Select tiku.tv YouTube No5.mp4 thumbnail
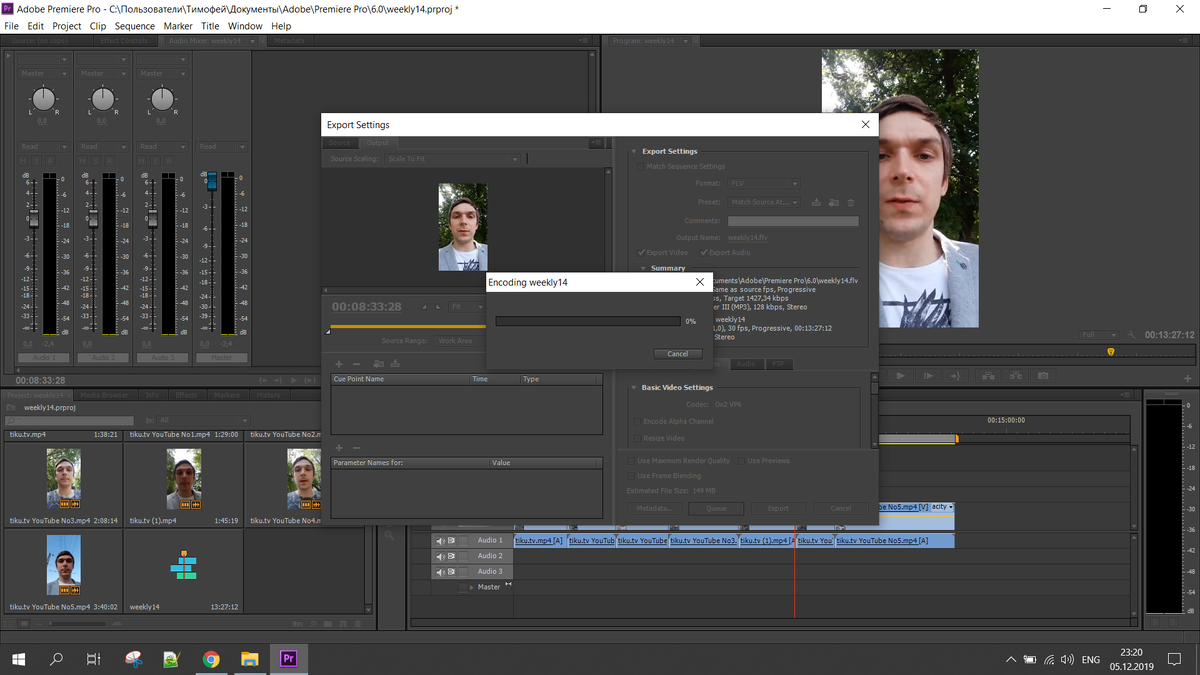Screen dimensions: 1200x675 click(64, 565)
